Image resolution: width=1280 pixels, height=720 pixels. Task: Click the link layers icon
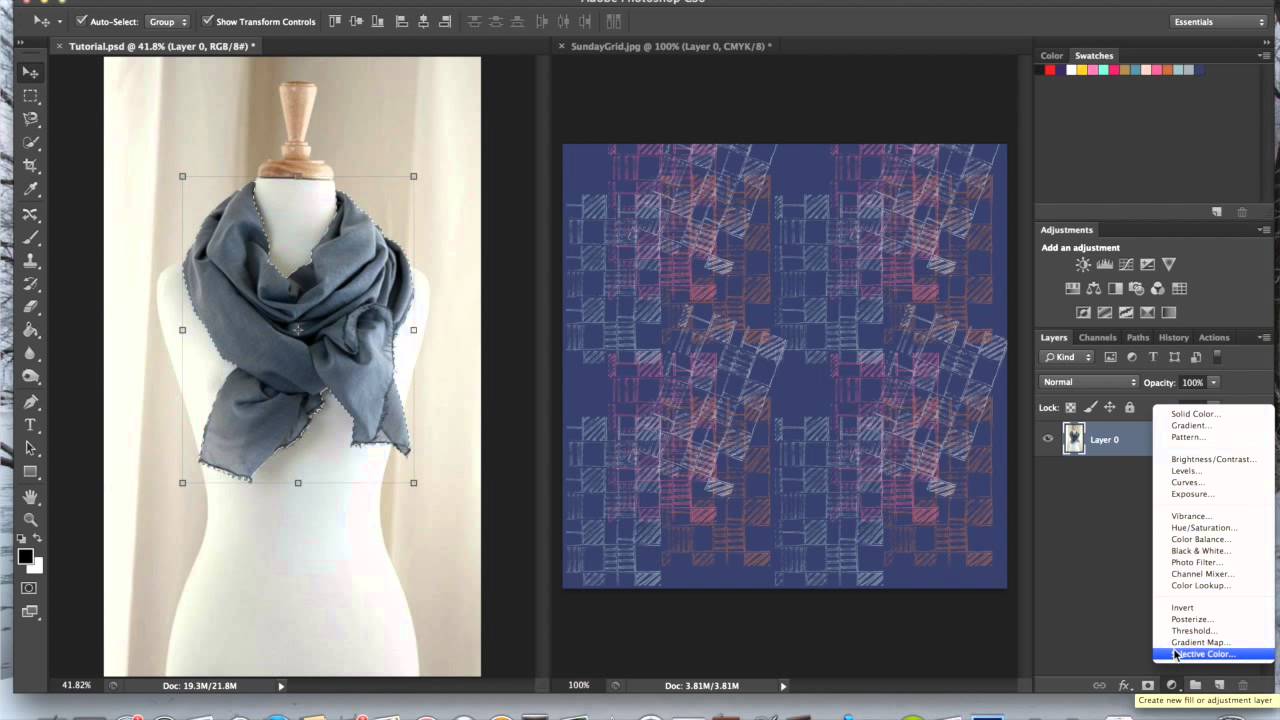1099,685
